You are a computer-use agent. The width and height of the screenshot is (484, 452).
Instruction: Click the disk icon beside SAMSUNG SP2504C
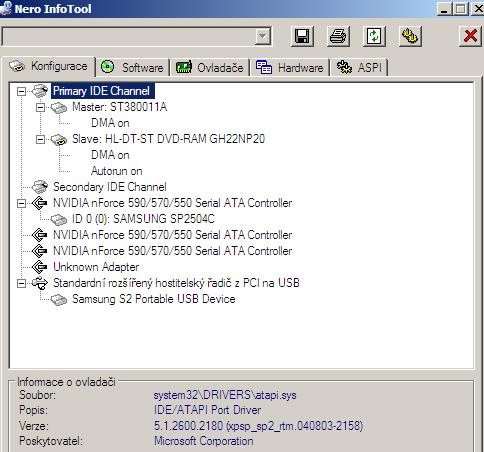click(59, 219)
